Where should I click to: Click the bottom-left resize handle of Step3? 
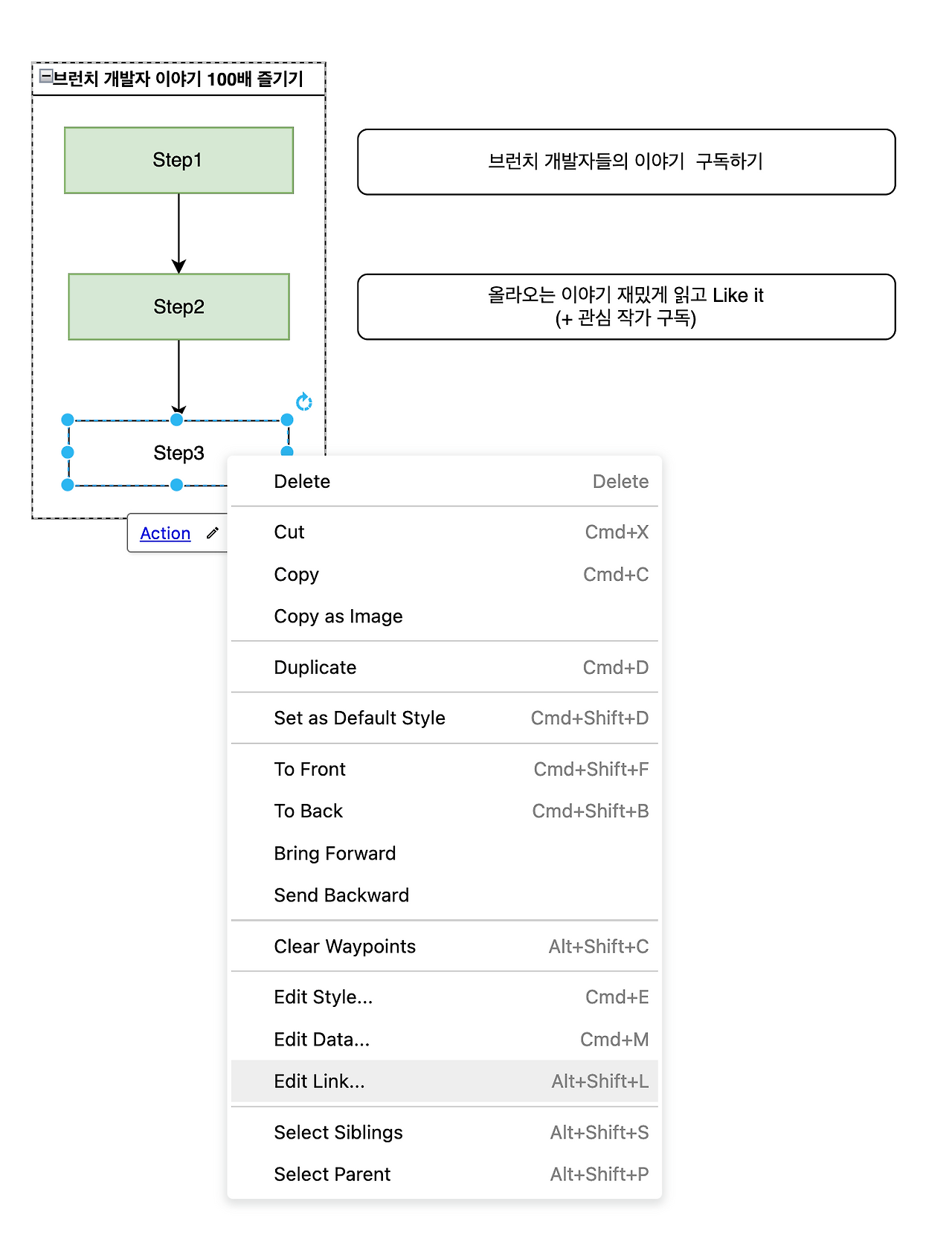68,484
